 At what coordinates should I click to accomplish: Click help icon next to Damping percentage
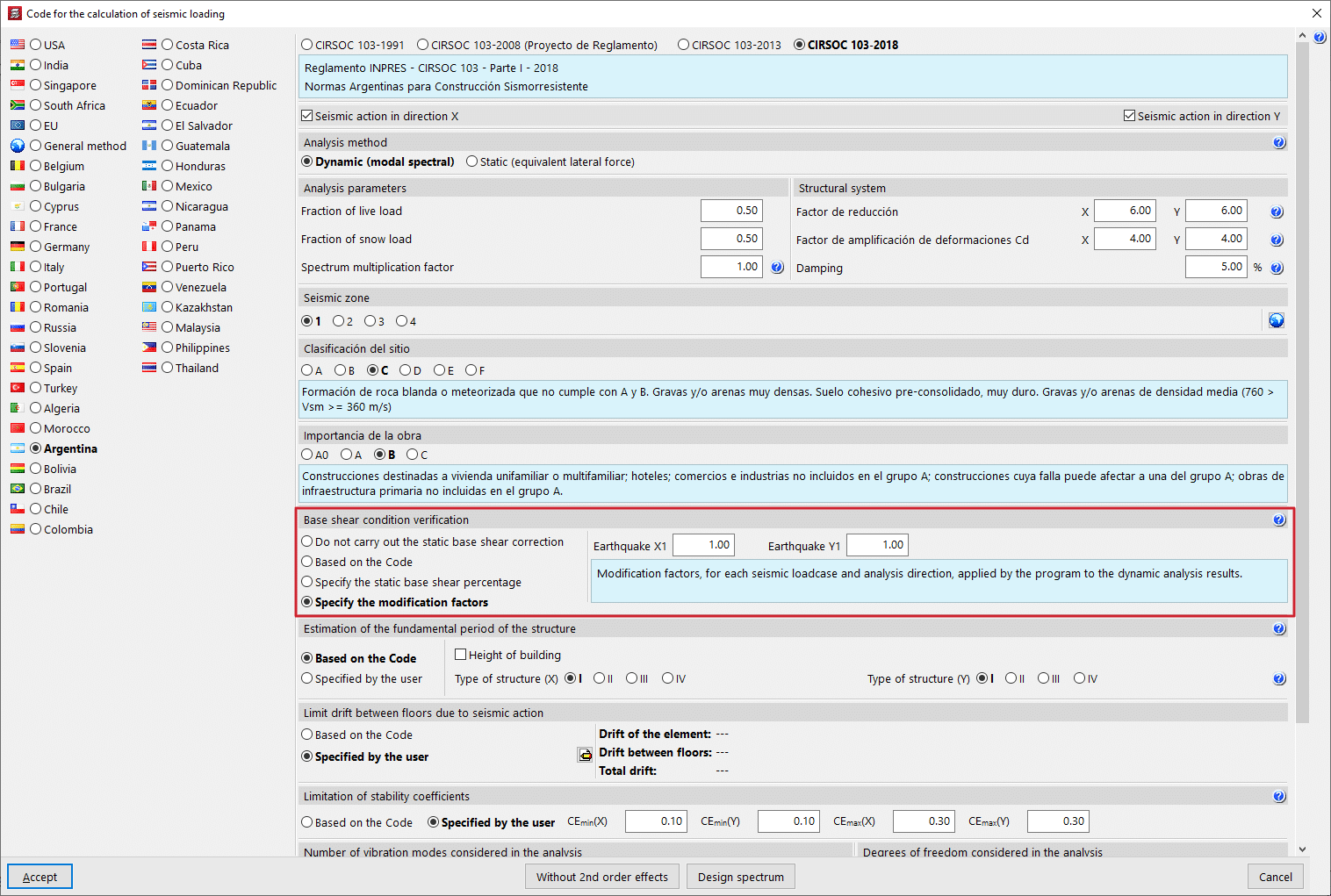tap(1277, 269)
